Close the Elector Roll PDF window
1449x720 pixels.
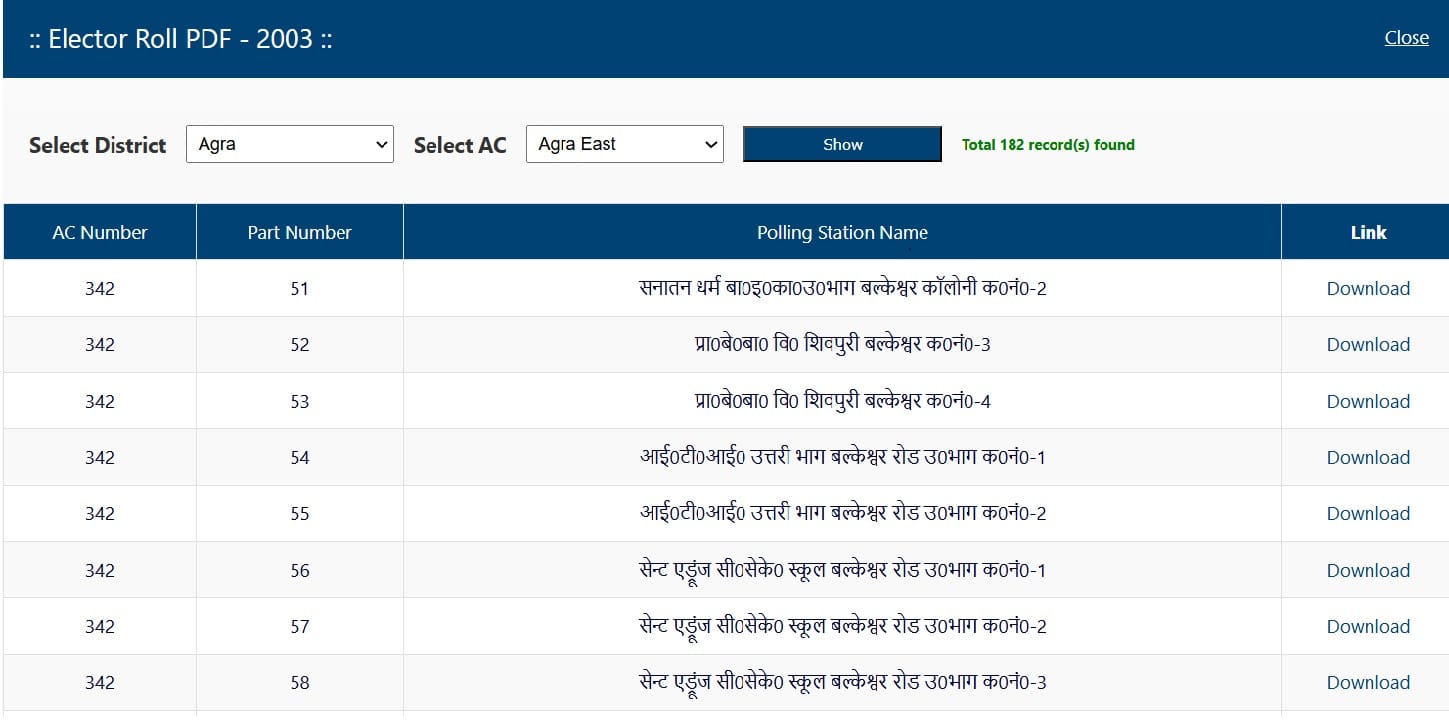pyautogui.click(x=1406, y=37)
